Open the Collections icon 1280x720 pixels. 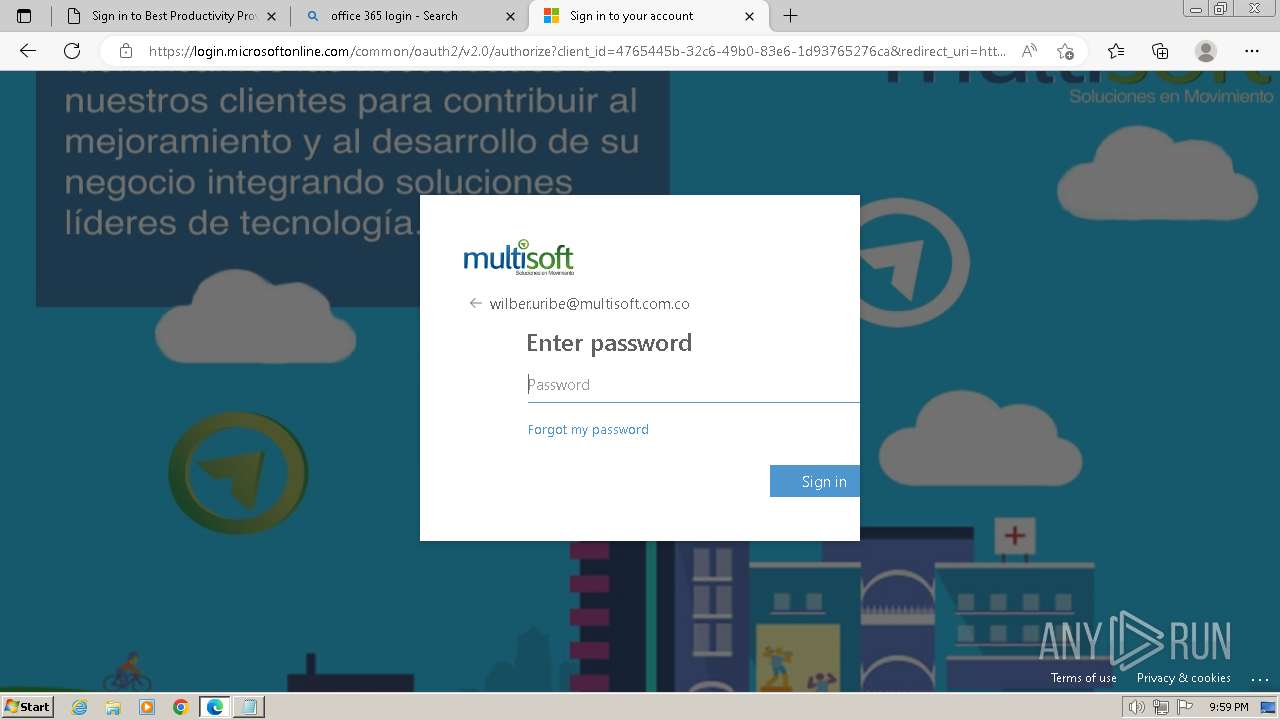tap(1160, 51)
